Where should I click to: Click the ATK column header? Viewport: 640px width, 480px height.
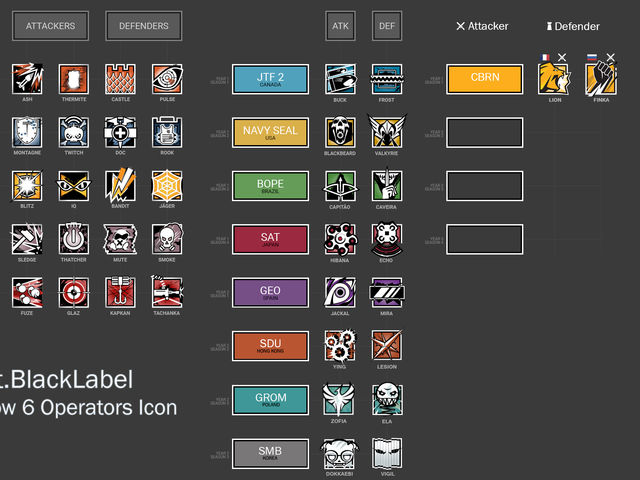[340, 26]
